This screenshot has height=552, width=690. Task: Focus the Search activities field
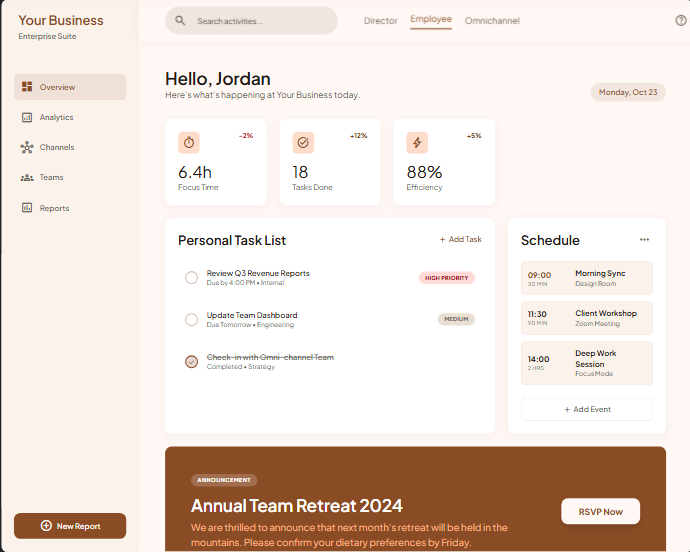pyautogui.click(x=251, y=21)
